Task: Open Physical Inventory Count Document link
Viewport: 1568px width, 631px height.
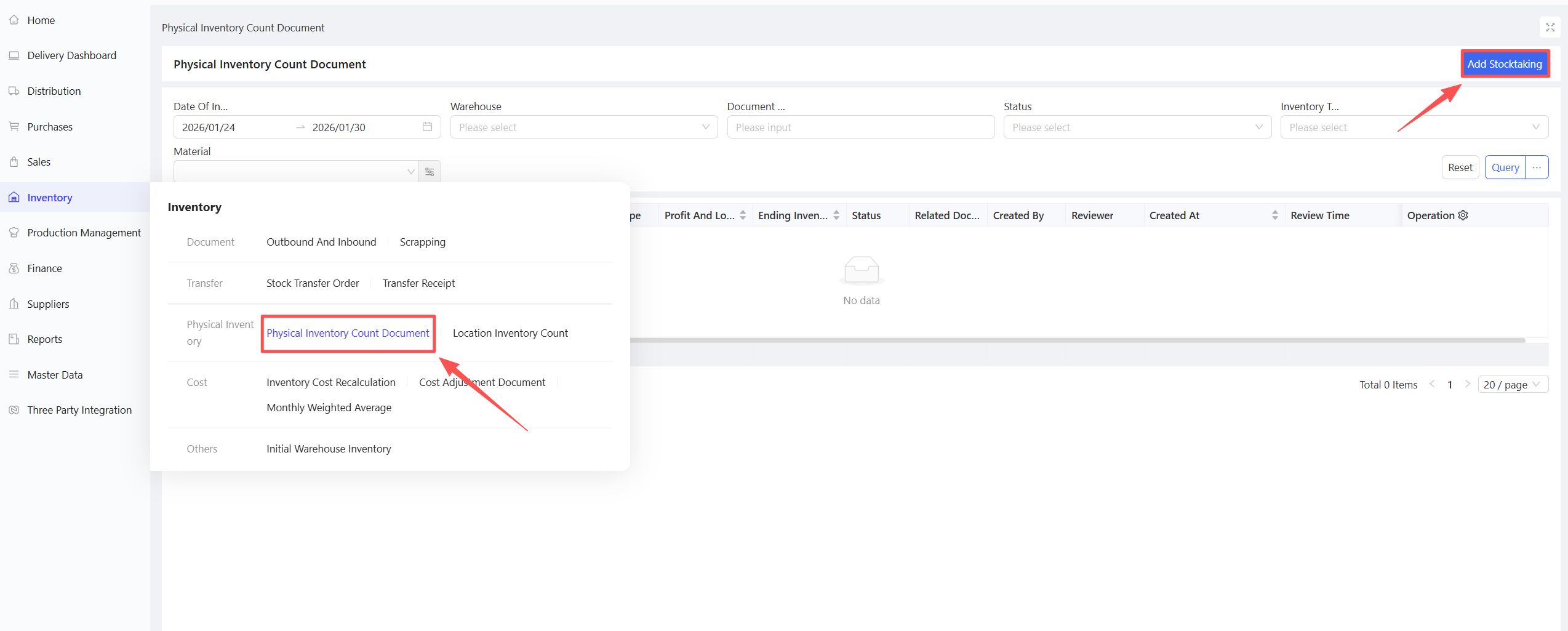Action: pos(348,333)
